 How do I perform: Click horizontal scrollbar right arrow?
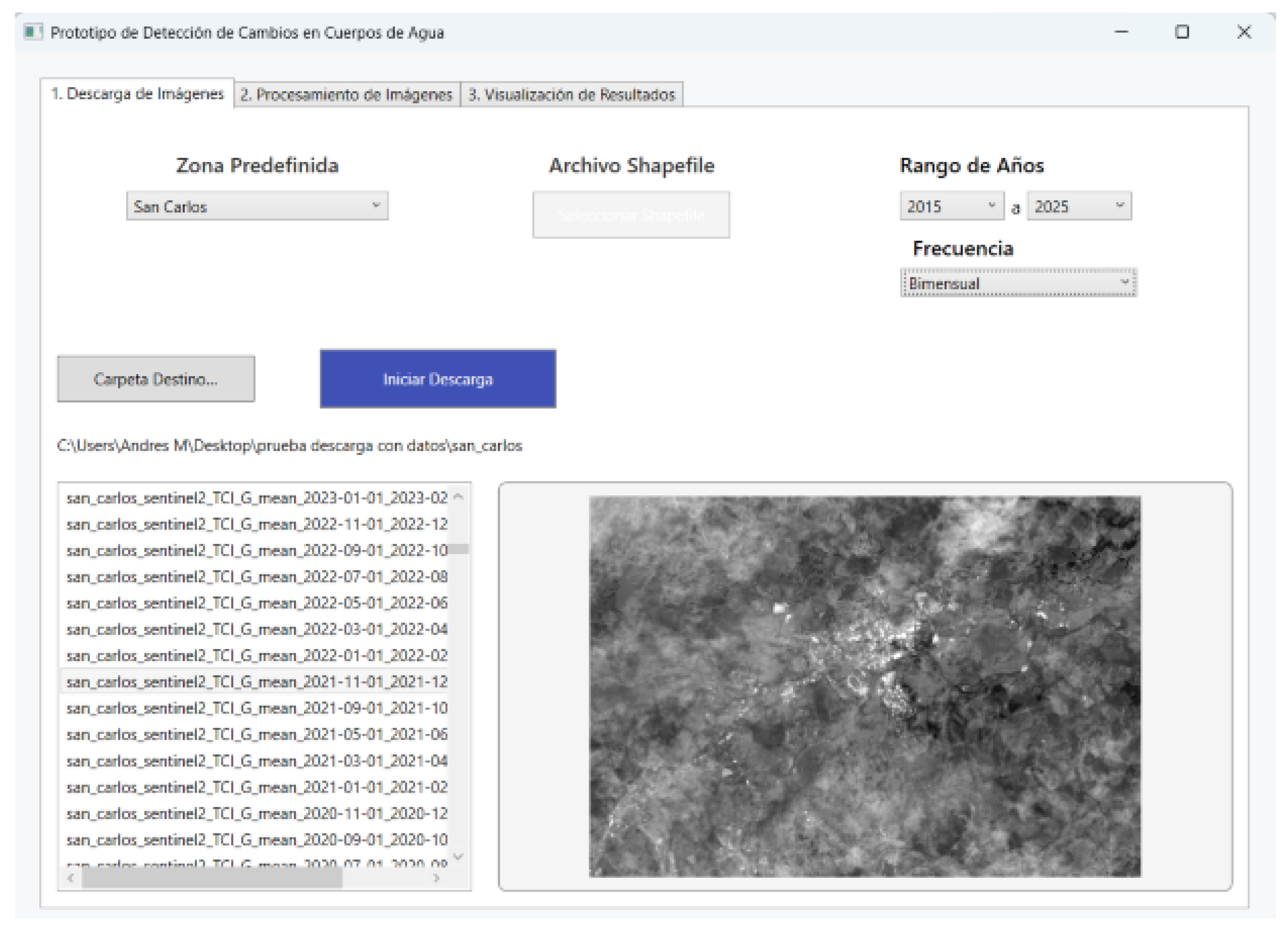(436, 878)
